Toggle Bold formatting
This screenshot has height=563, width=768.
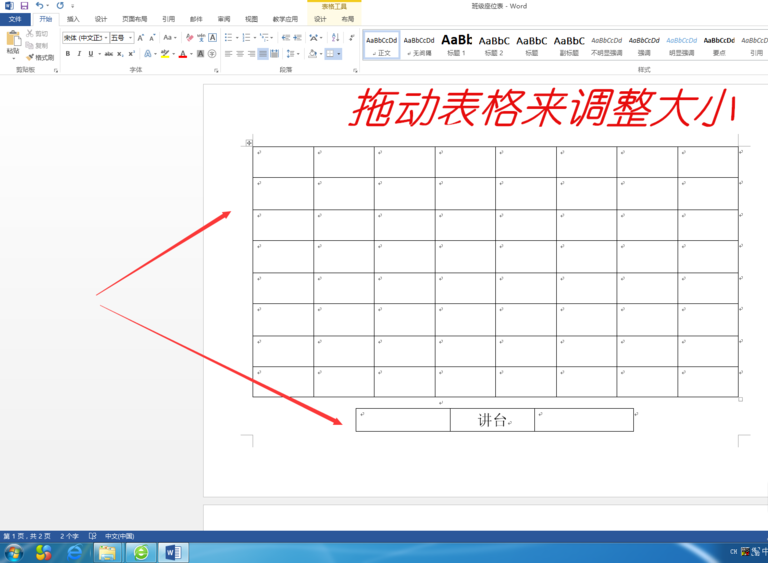click(x=66, y=54)
